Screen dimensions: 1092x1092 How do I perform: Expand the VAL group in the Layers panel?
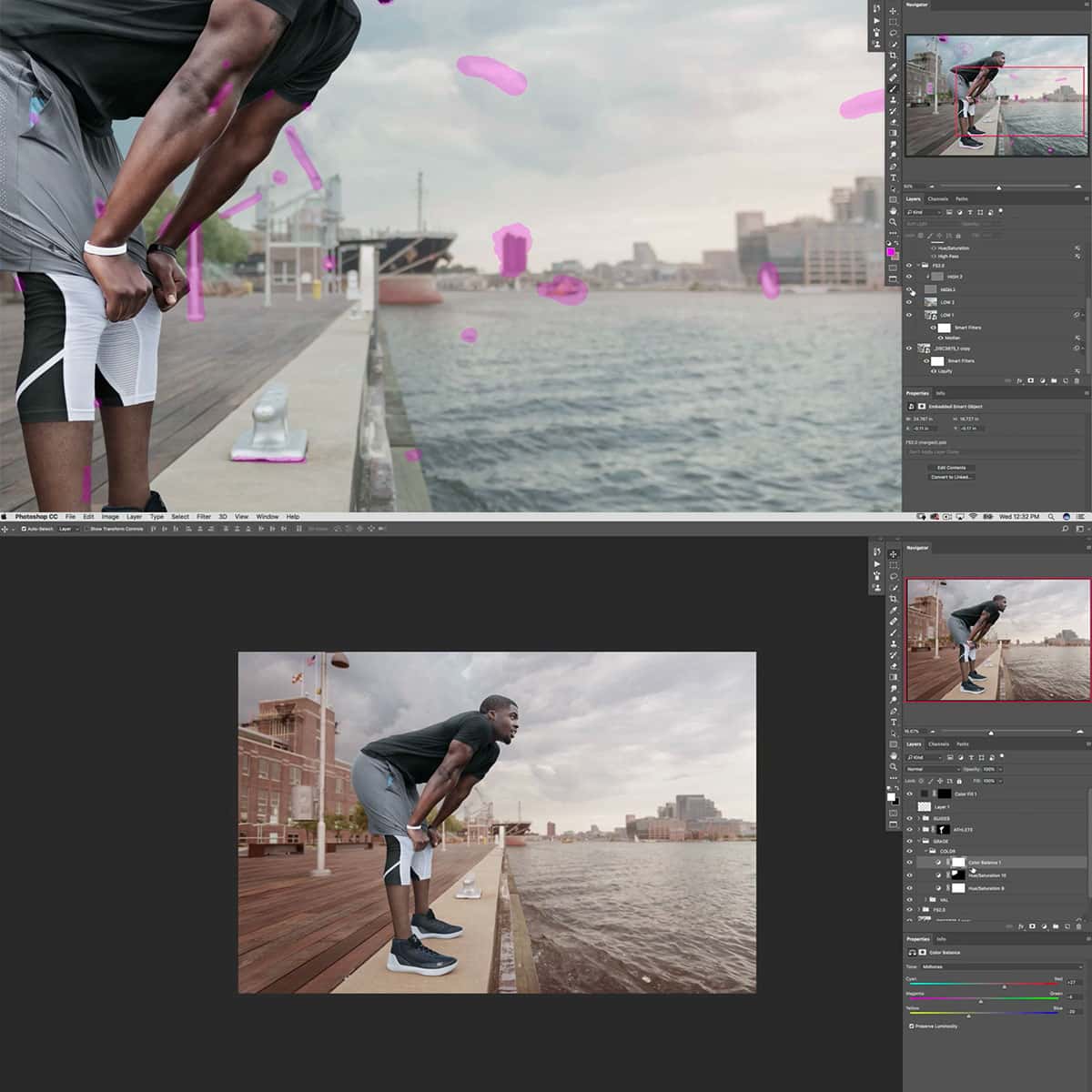(925, 899)
